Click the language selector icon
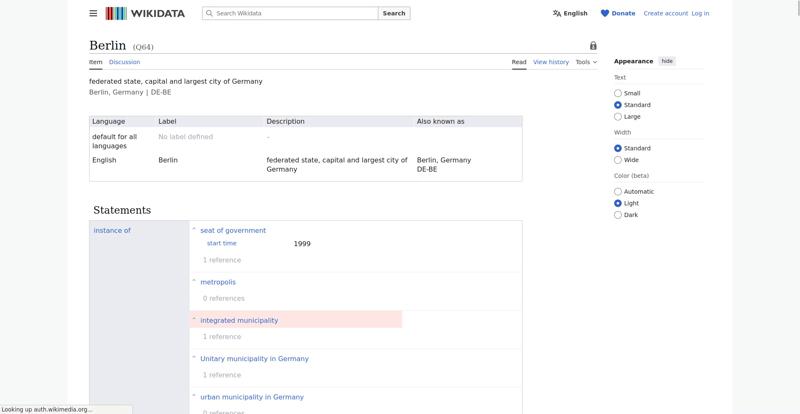Image resolution: width=800 pixels, height=414 pixels. click(557, 13)
